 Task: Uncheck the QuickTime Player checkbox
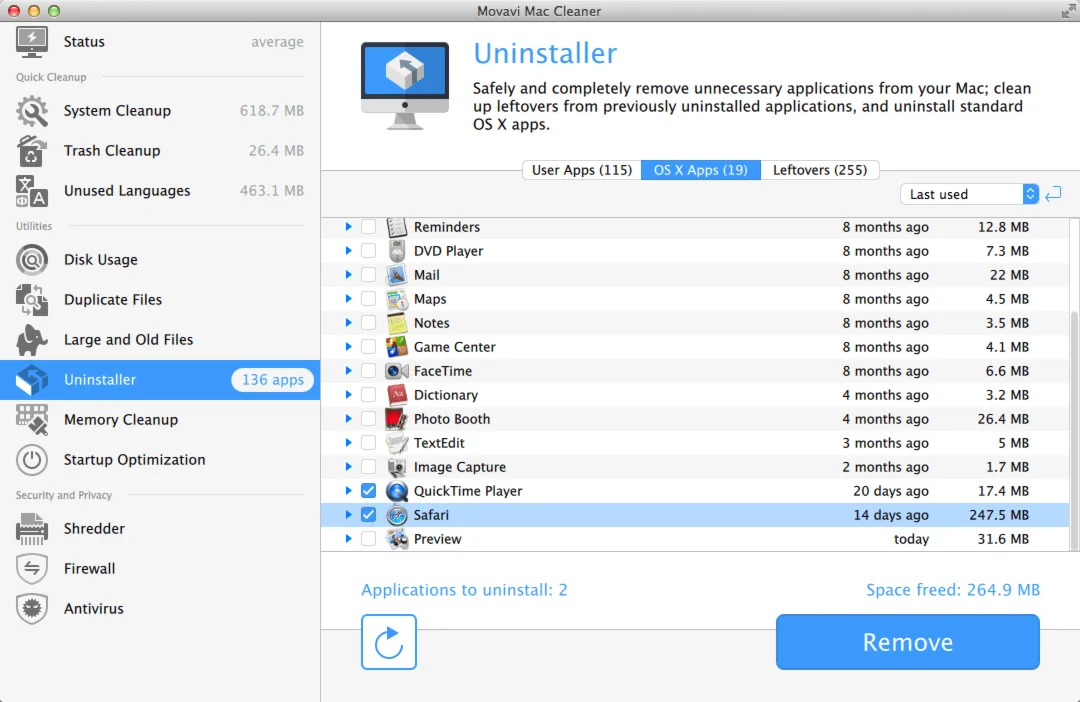point(368,491)
